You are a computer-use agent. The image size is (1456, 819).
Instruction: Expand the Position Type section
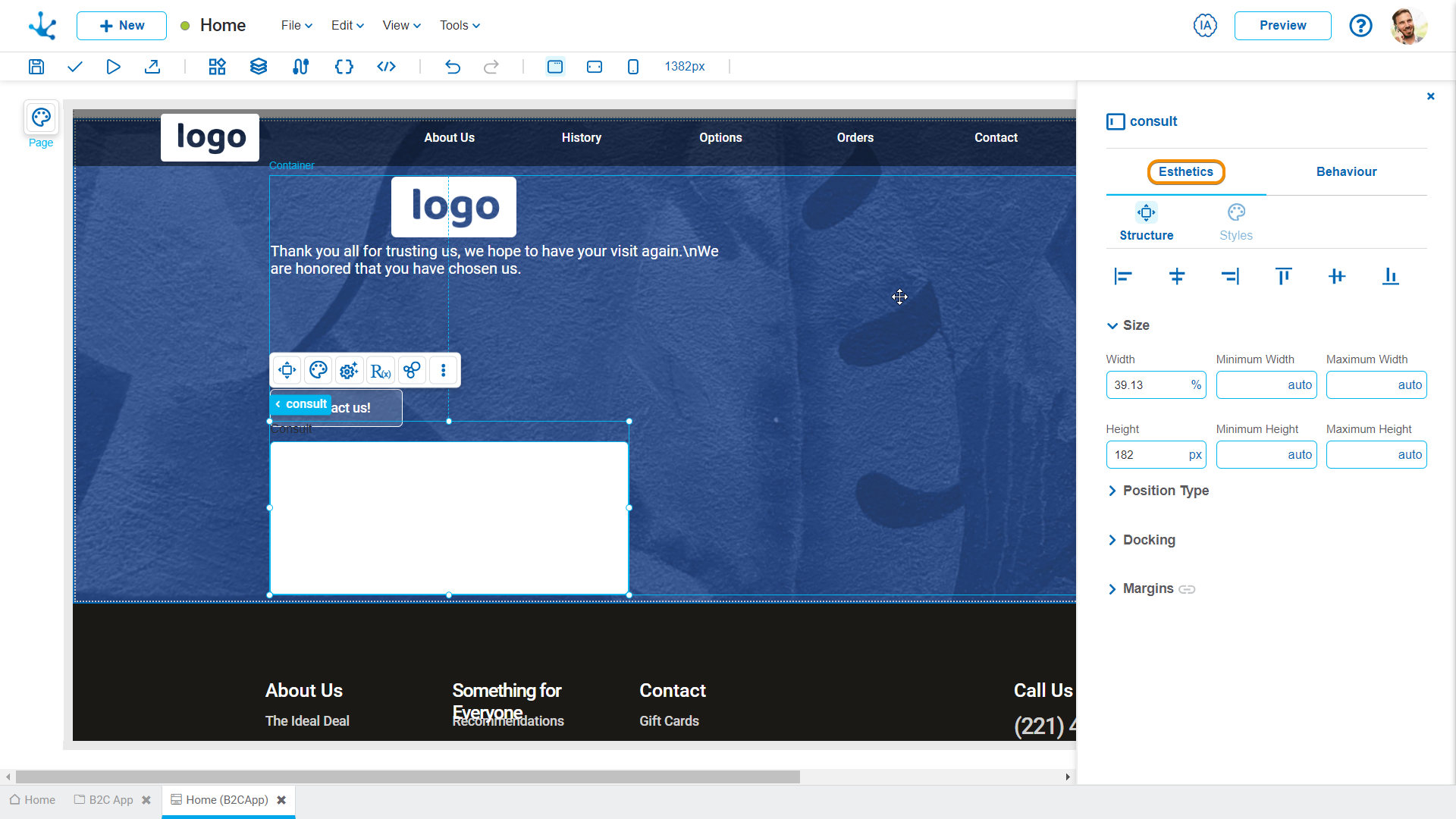[x=1165, y=491]
